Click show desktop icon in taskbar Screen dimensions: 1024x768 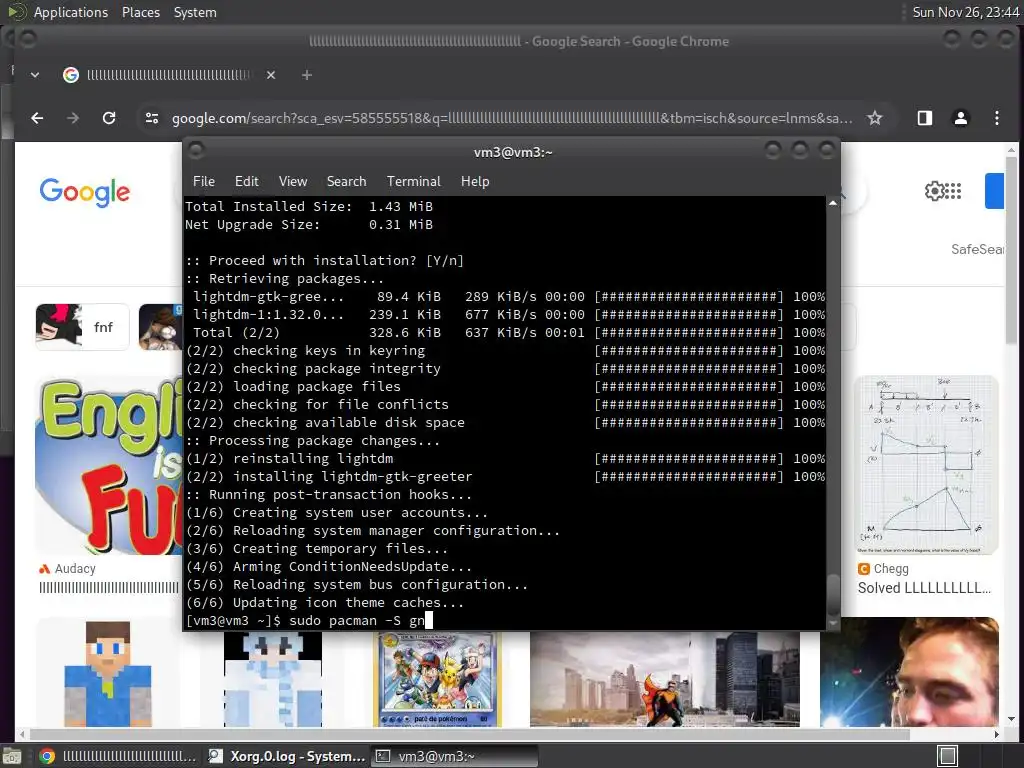[x=12, y=757]
